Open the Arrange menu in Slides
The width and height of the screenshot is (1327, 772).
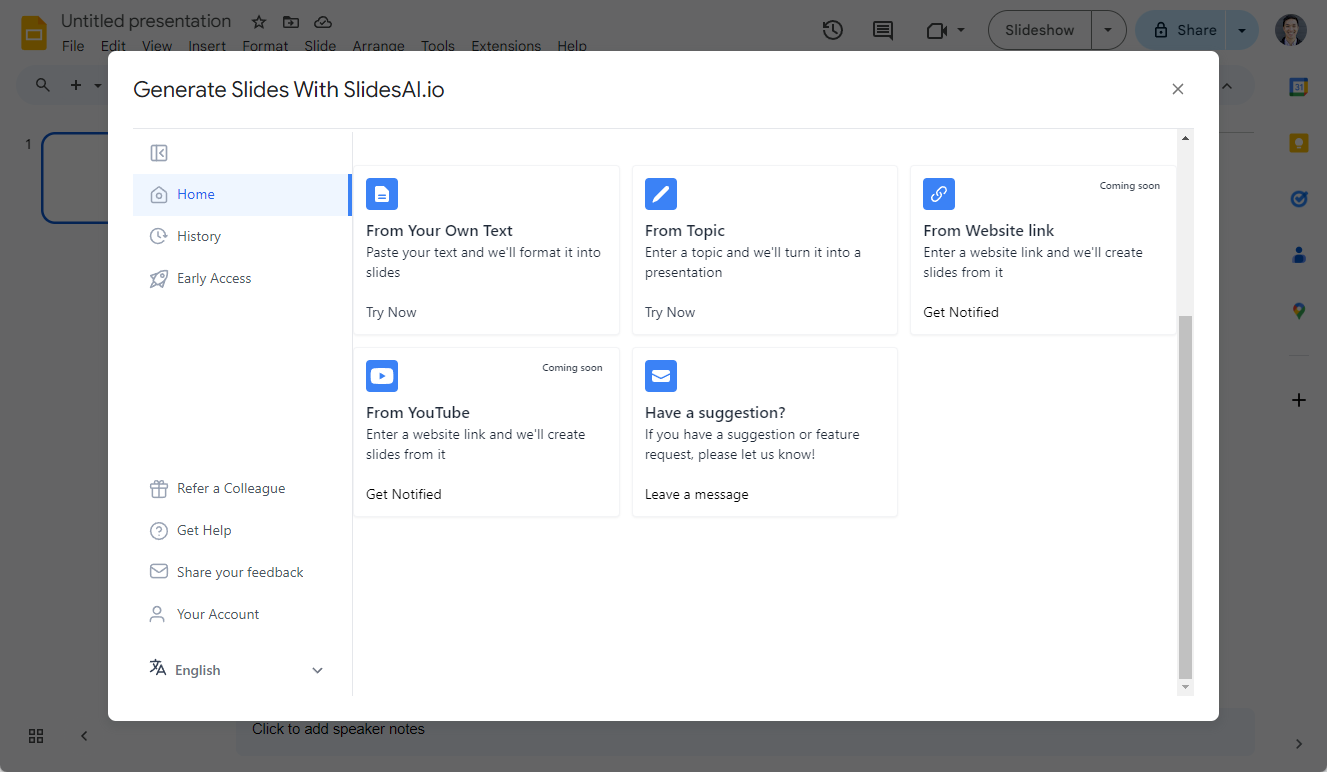[x=378, y=46]
